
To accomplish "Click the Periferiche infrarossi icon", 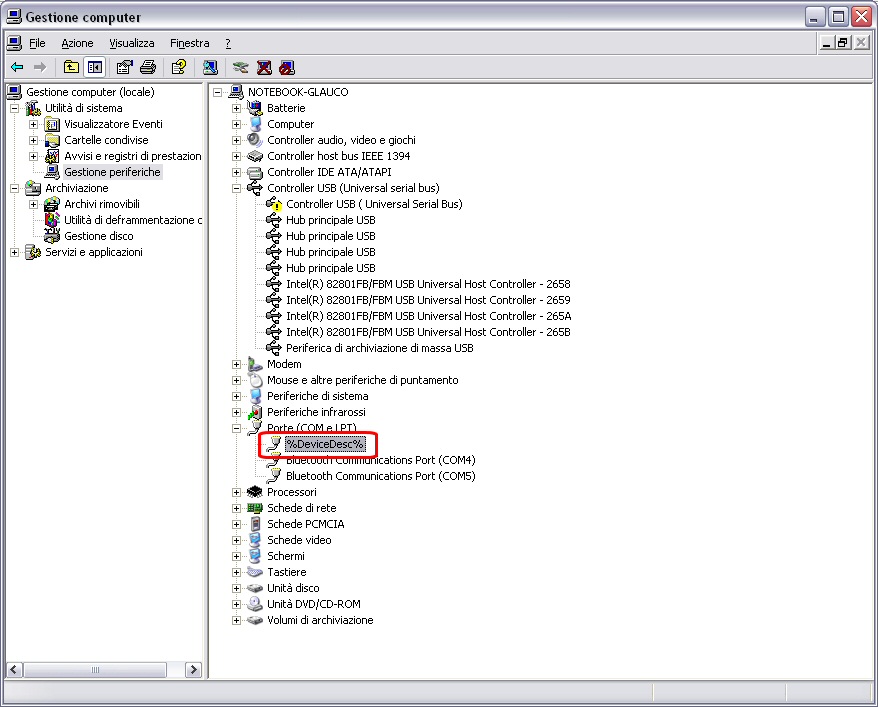I will [255, 412].
